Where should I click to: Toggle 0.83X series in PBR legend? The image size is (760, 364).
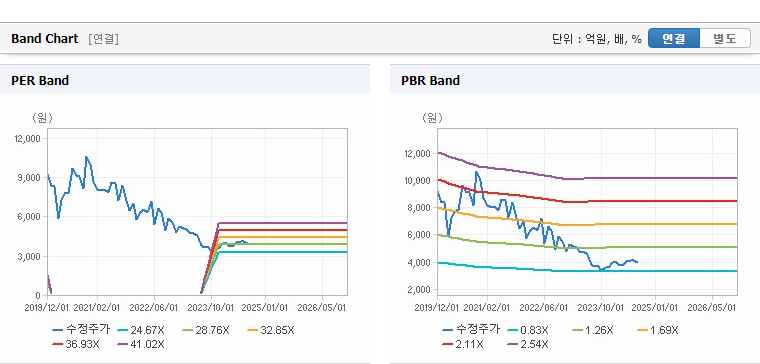click(x=528, y=330)
